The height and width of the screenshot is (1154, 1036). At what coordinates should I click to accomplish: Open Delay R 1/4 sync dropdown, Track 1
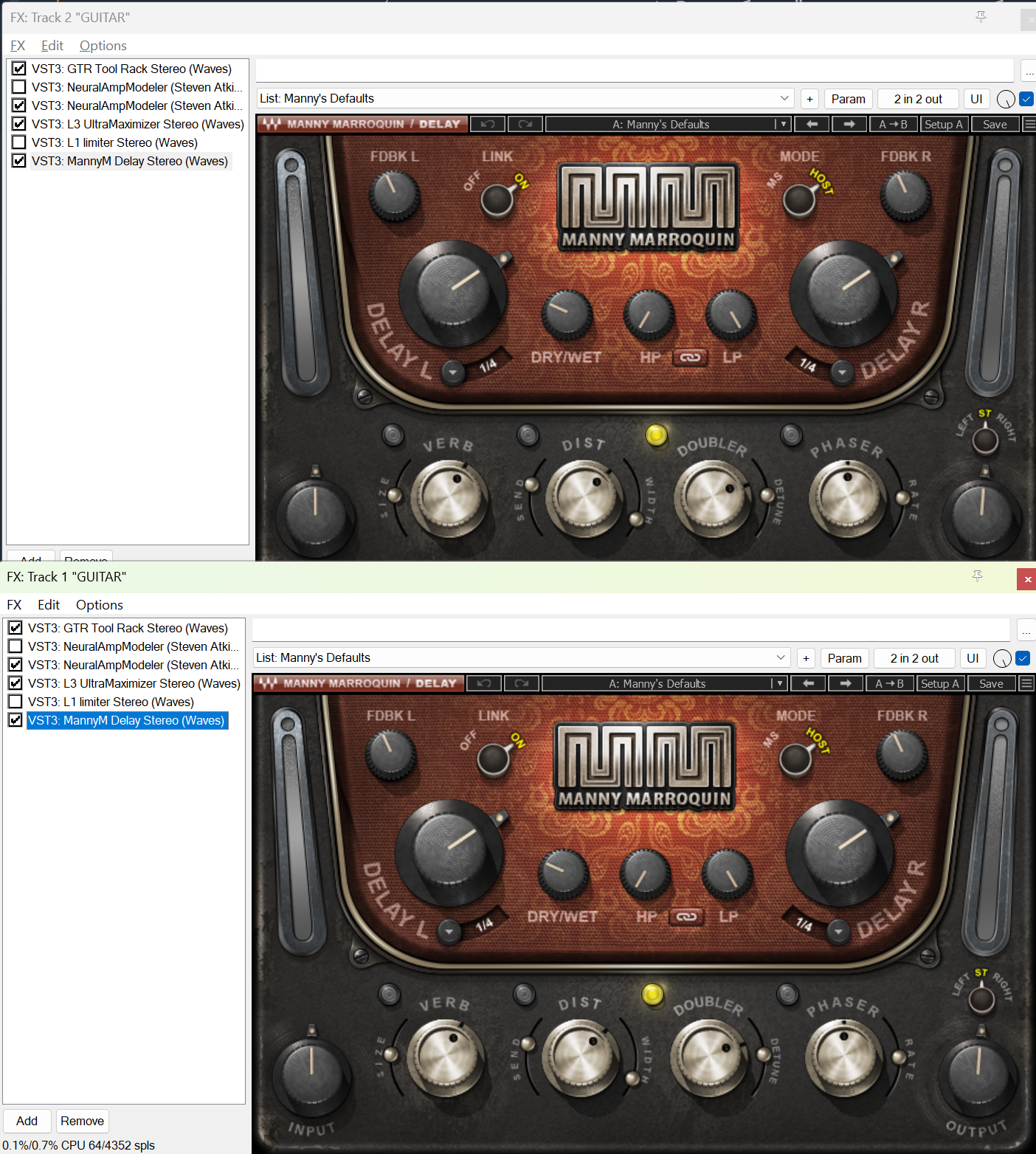coord(838,932)
